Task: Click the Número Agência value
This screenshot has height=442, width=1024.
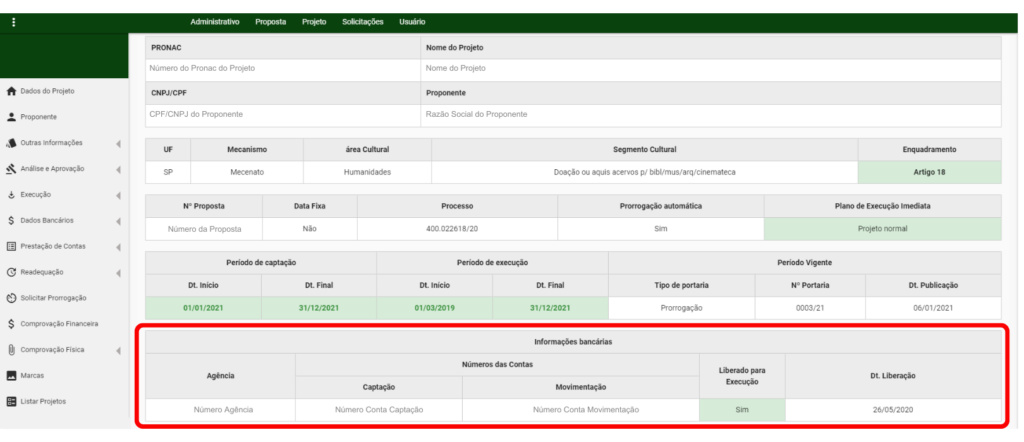Action: tap(223, 410)
